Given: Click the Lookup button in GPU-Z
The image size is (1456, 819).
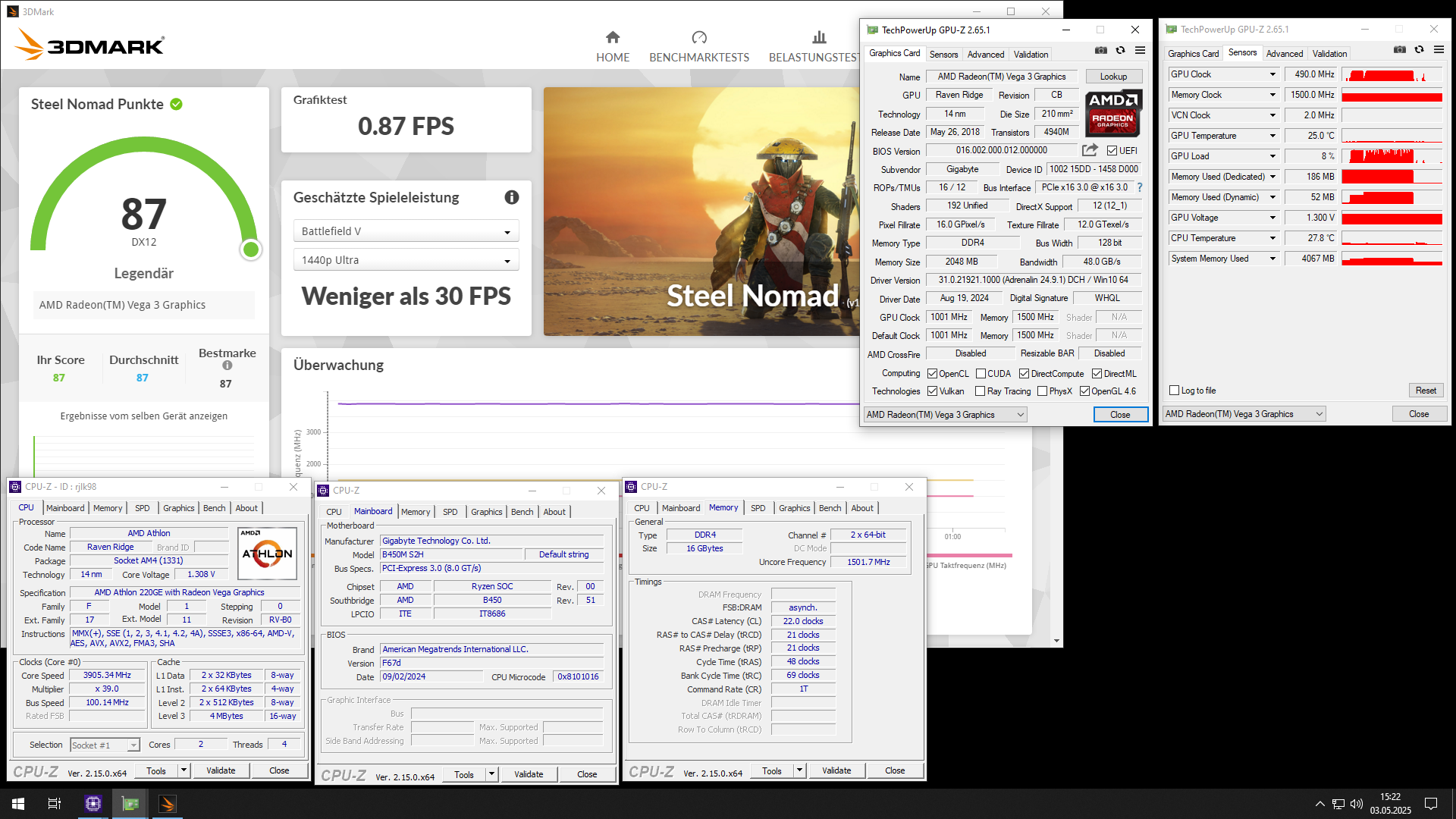Looking at the screenshot, I should (x=1113, y=77).
